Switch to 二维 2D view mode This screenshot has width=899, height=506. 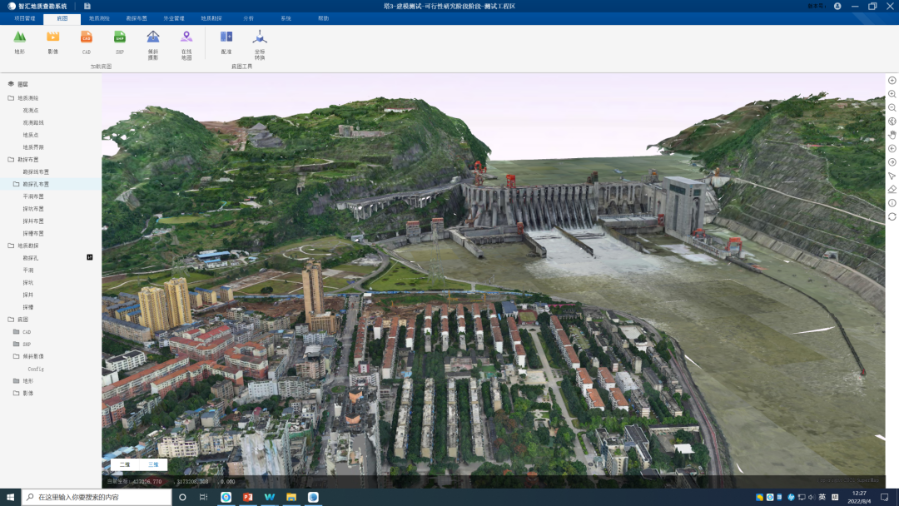point(125,465)
